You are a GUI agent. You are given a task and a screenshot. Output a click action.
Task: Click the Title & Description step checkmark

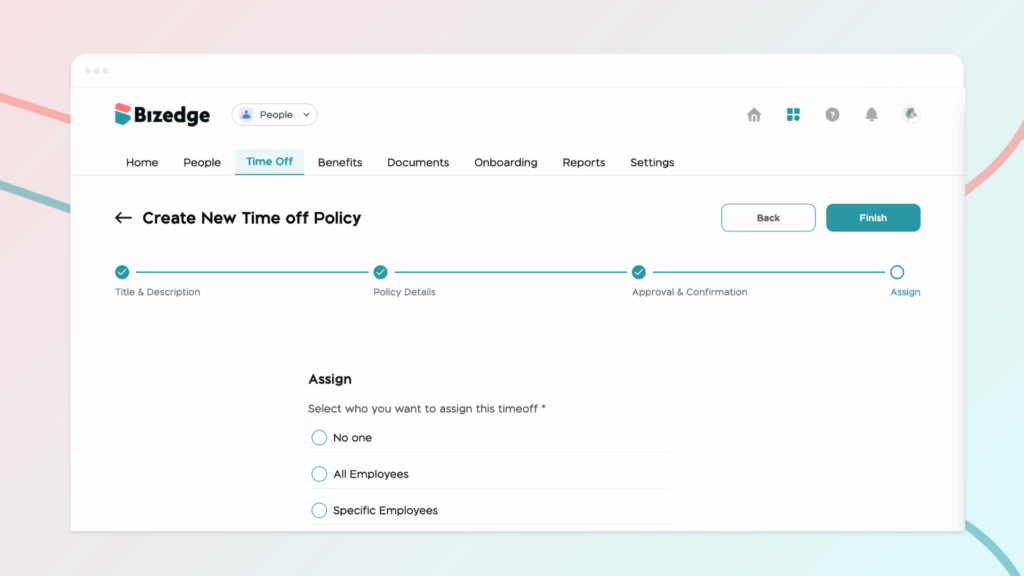(x=122, y=272)
